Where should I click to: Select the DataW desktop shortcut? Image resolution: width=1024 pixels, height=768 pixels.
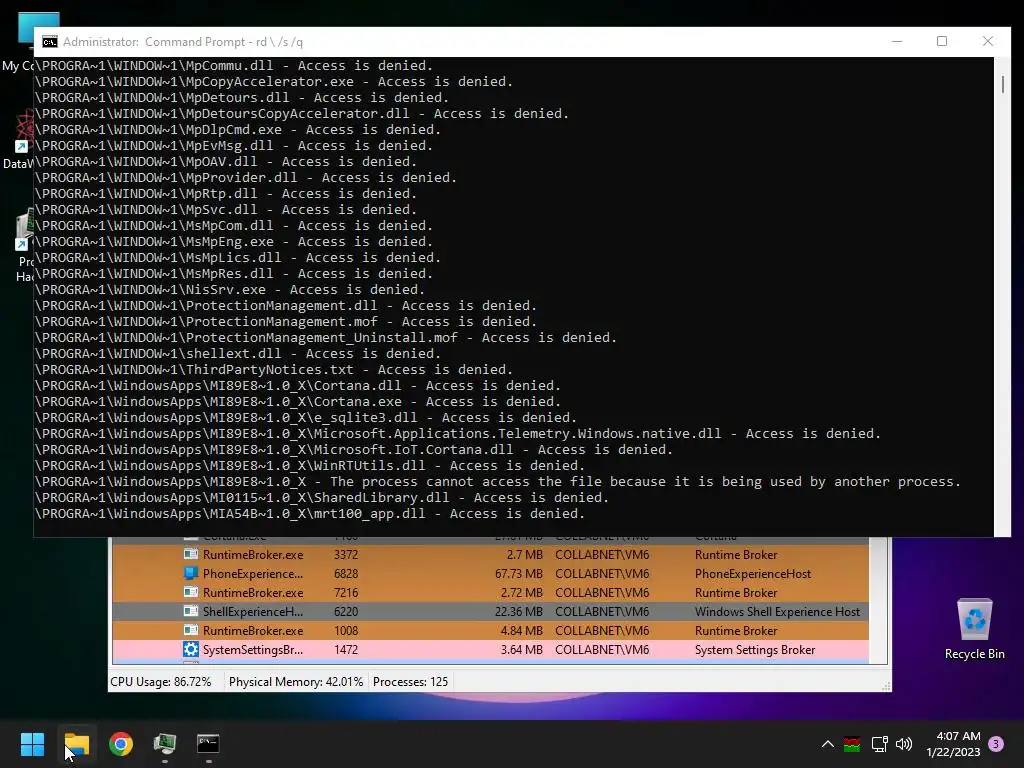pos(18,140)
